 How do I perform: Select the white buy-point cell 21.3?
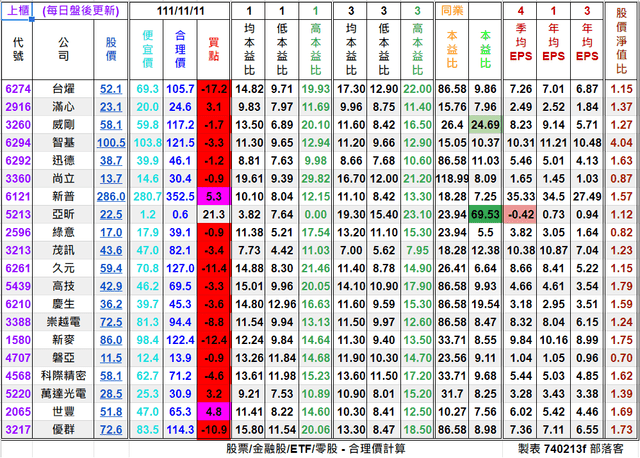213,215
